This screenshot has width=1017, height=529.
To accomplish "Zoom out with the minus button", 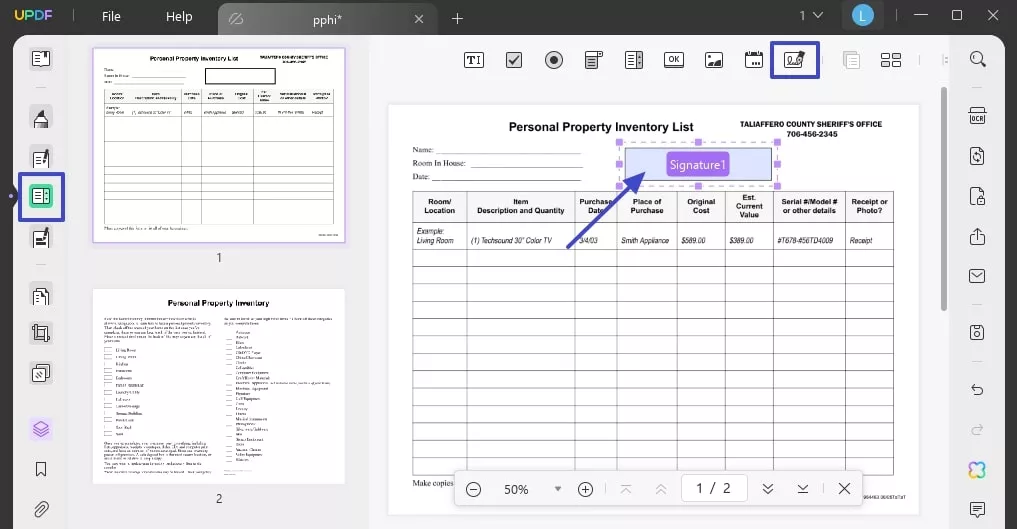I will (473, 489).
